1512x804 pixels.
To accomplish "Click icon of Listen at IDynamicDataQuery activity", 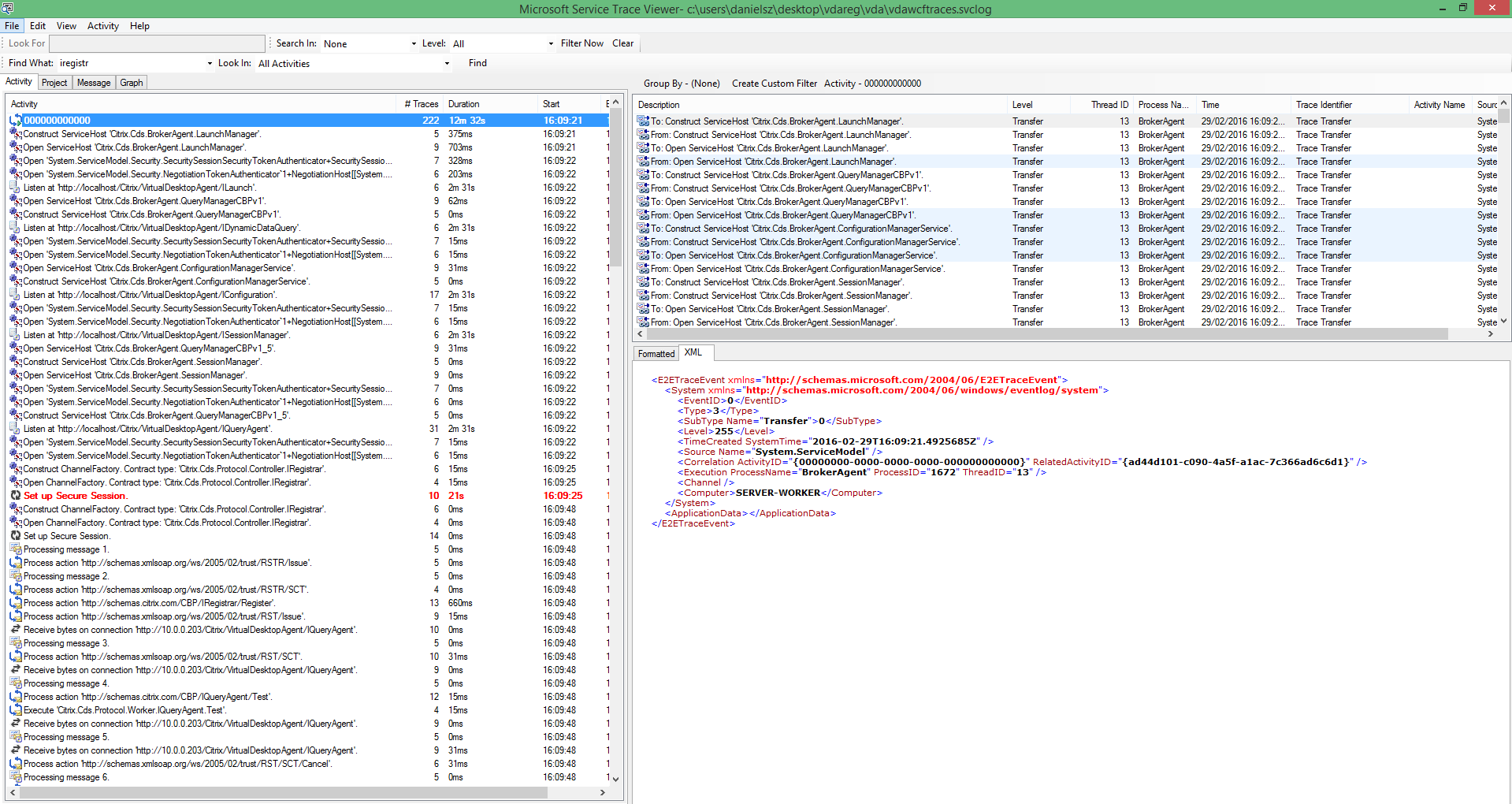I will click(x=16, y=228).
